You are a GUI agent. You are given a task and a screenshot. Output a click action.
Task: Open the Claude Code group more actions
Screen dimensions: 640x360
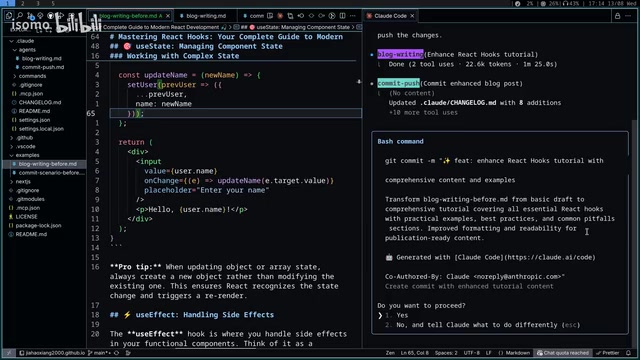(x=628, y=16)
